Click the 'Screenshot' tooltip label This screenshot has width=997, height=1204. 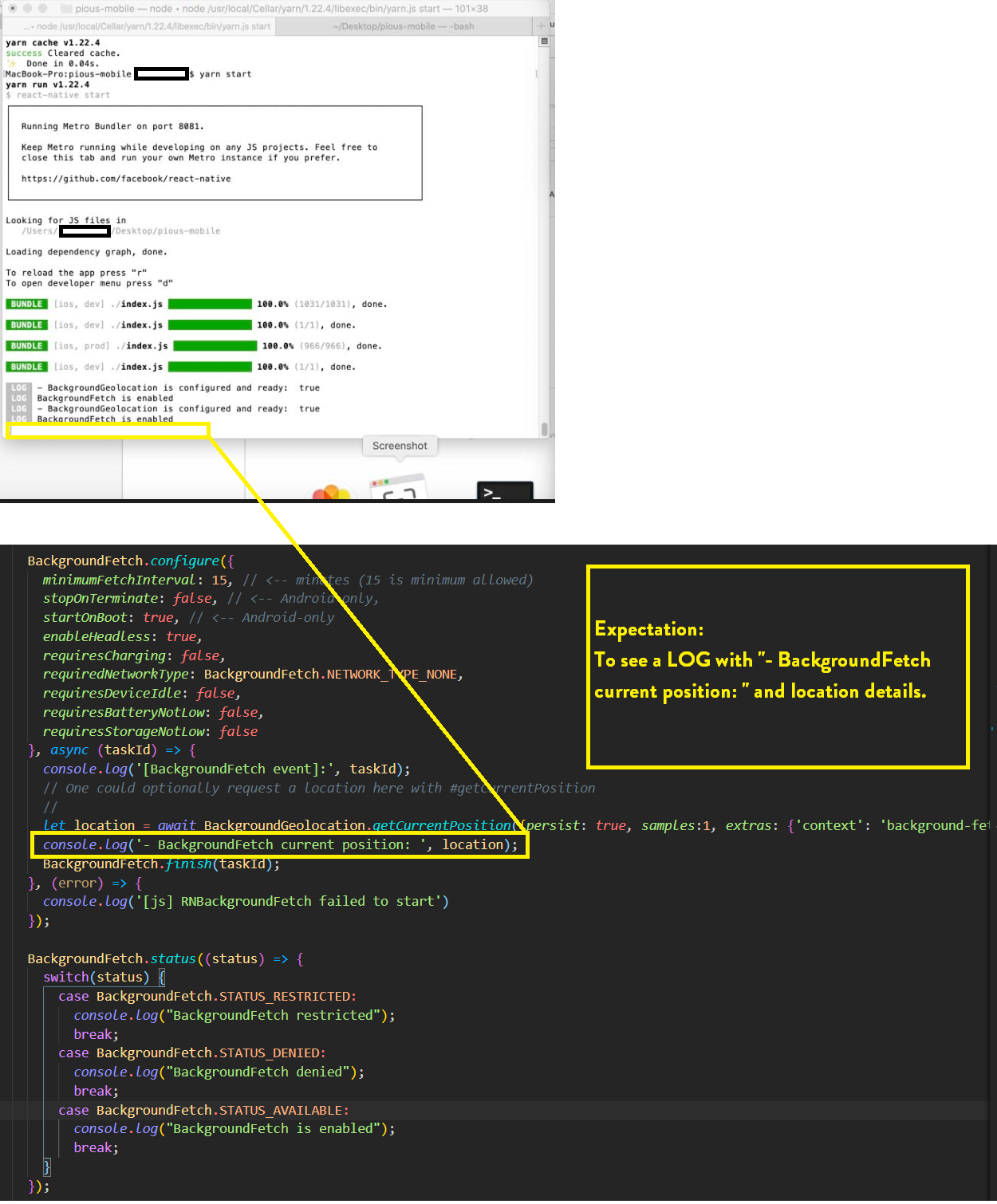[400, 445]
